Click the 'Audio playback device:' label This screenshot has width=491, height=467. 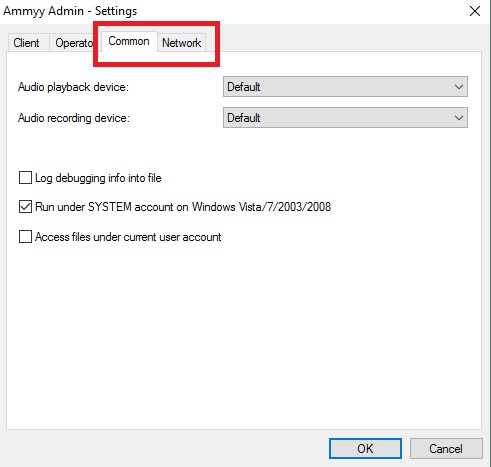[x=73, y=87]
